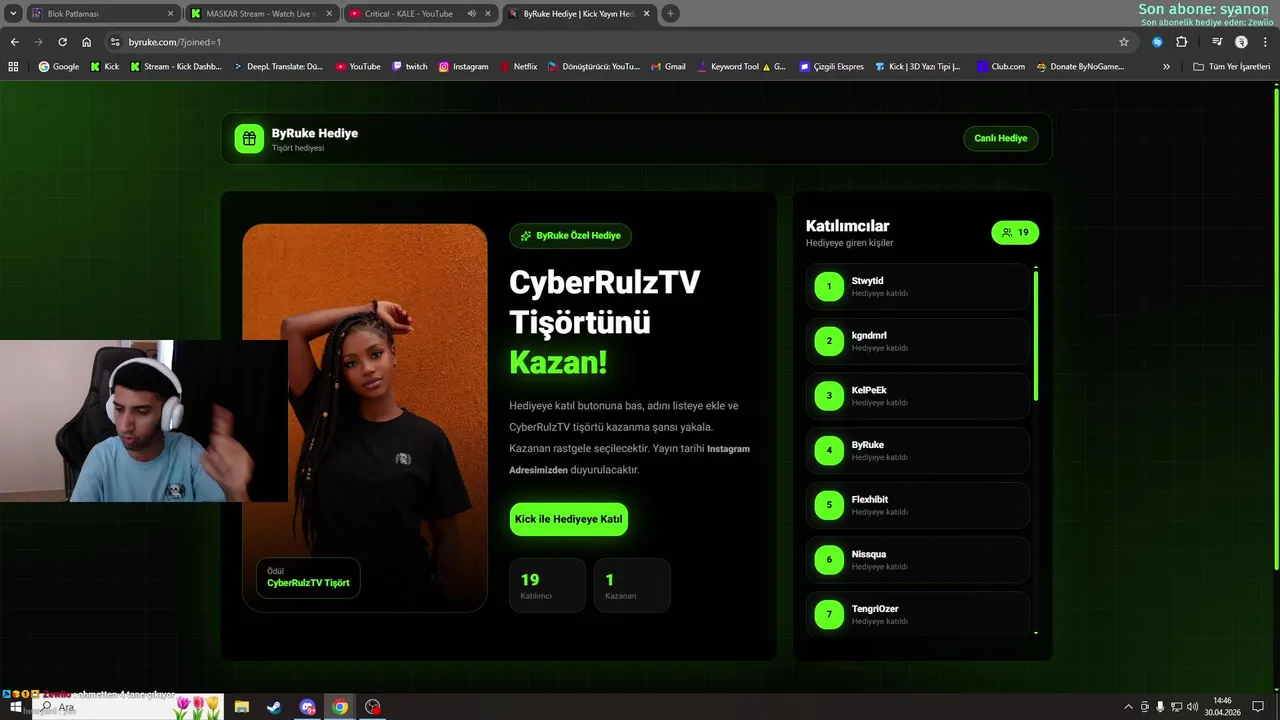Open the apps grid in bookmarks bar
Viewport: 1280px width, 720px height.
coord(13,67)
